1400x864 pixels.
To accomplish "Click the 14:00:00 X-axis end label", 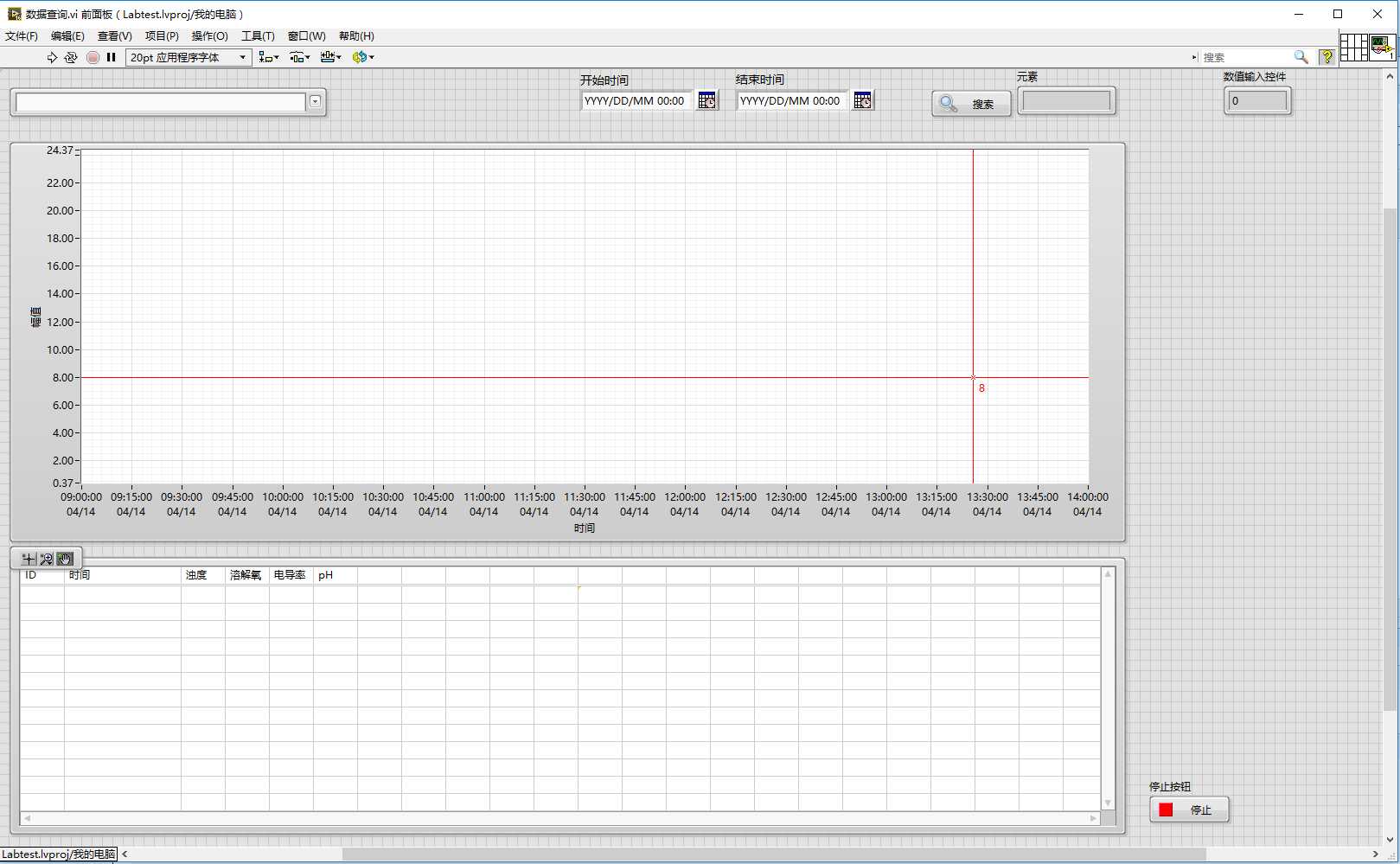I will [1088, 497].
